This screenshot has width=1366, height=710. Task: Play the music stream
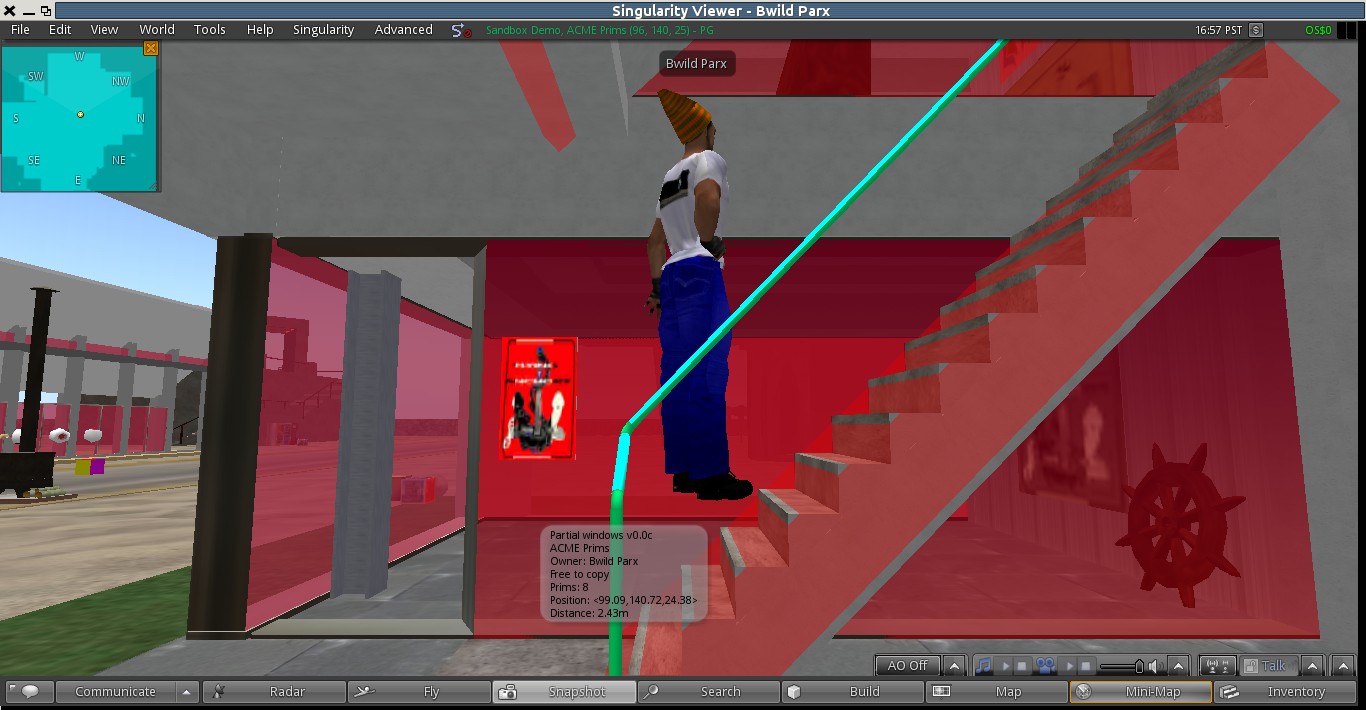[x=1005, y=666]
